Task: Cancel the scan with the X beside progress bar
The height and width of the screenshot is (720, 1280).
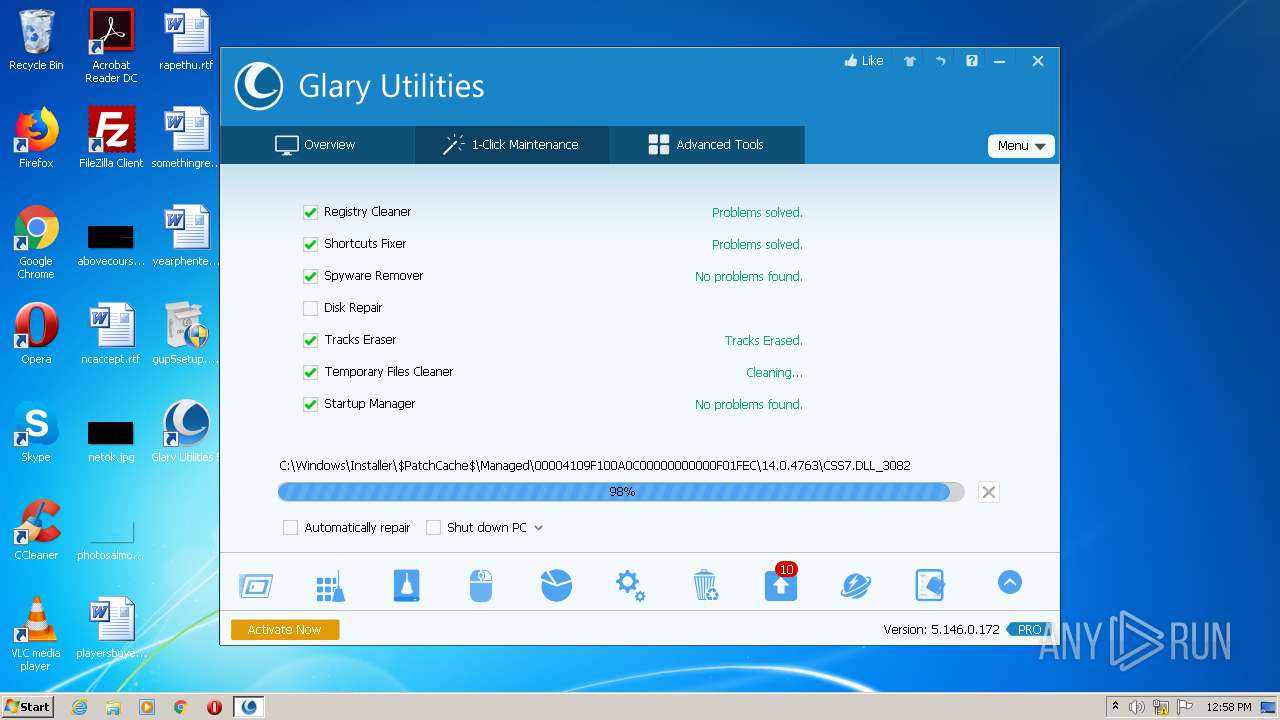Action: tap(988, 492)
